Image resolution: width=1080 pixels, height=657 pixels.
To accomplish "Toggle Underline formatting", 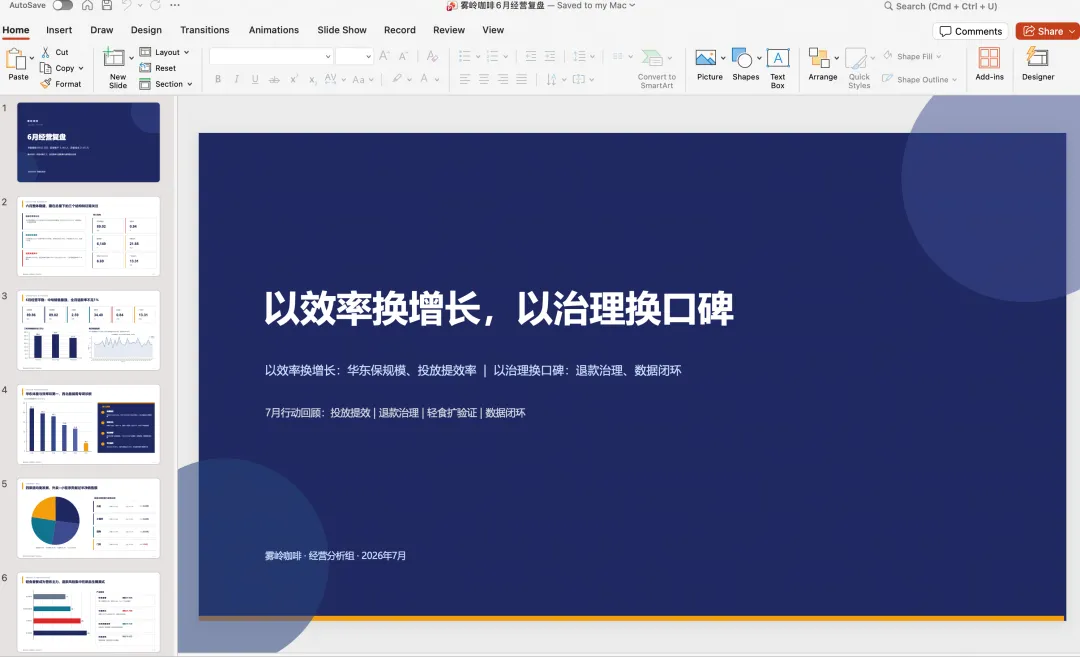I will coord(255,79).
